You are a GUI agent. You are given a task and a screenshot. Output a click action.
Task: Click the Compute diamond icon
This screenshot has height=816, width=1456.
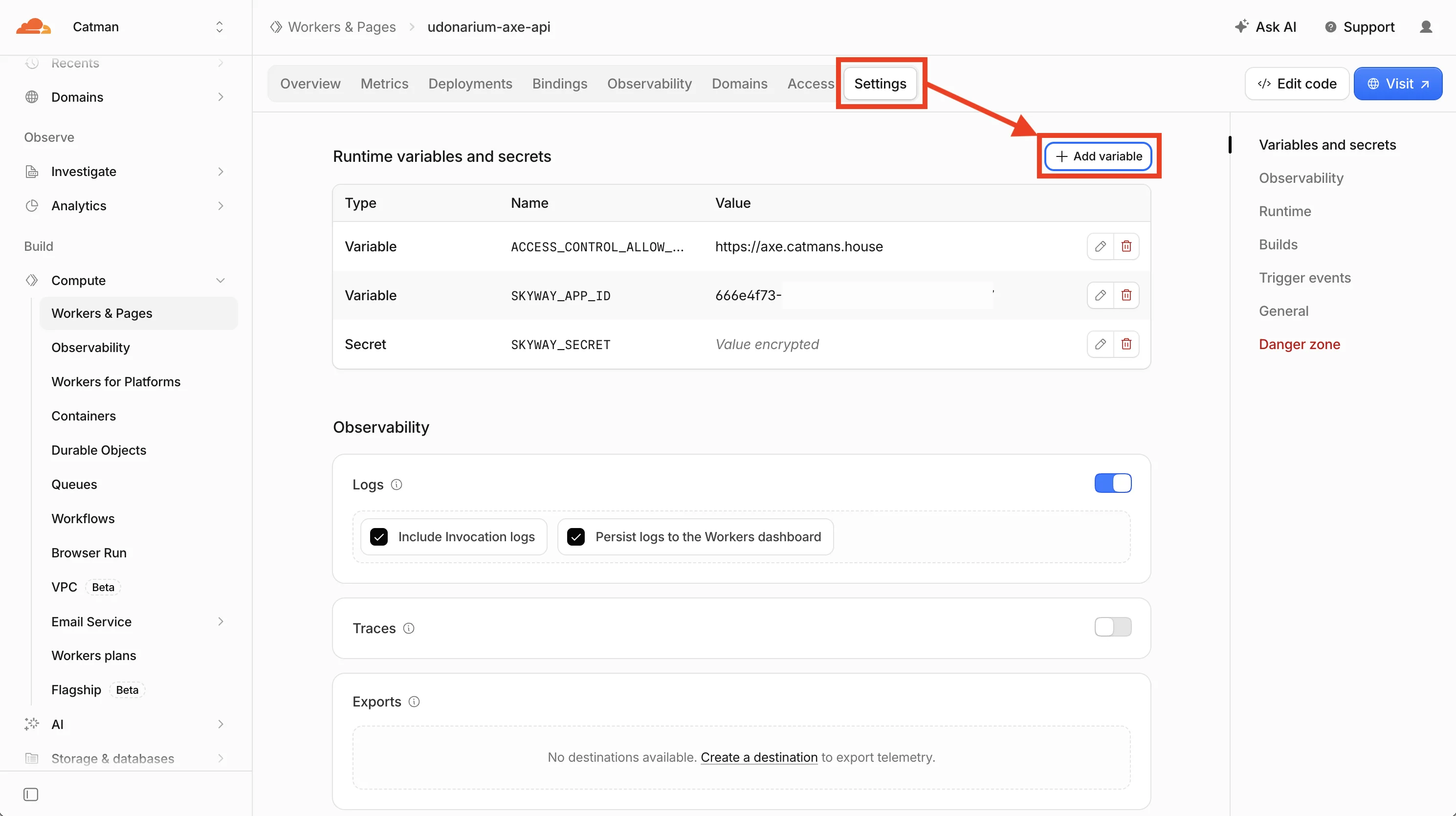tap(32, 280)
